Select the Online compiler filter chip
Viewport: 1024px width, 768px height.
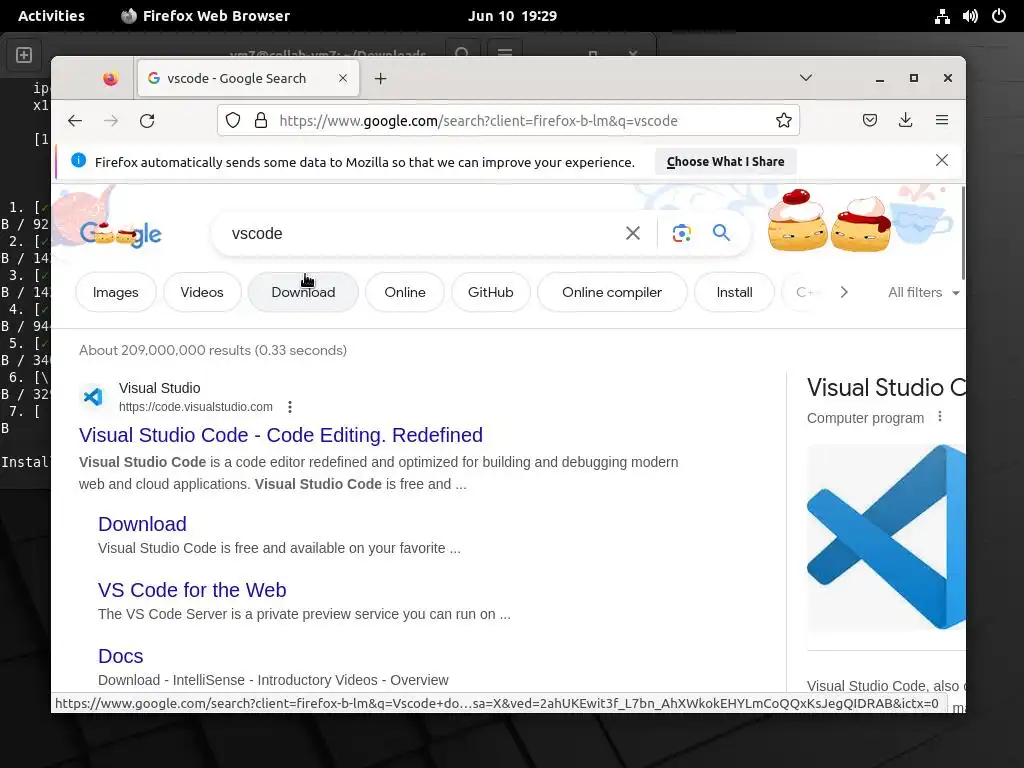[612, 293]
